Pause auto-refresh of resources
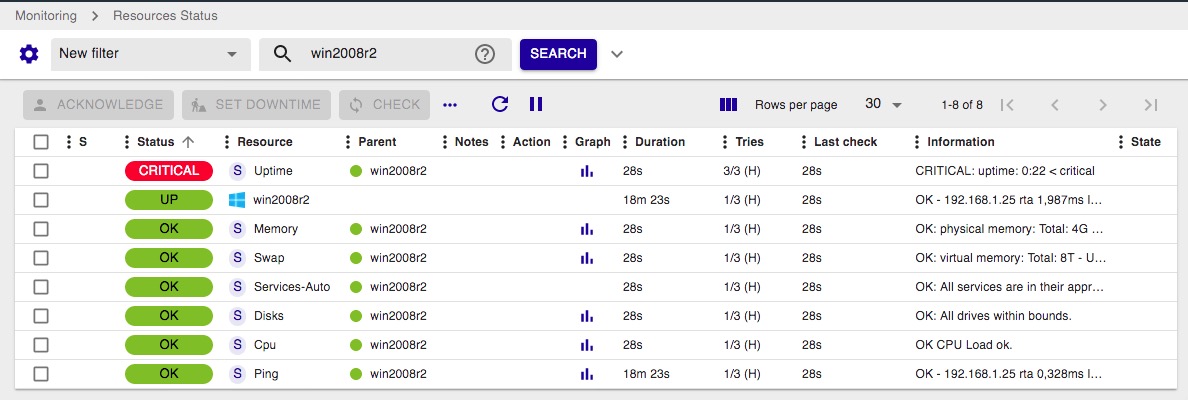This screenshot has height=400, width=1188. point(536,104)
